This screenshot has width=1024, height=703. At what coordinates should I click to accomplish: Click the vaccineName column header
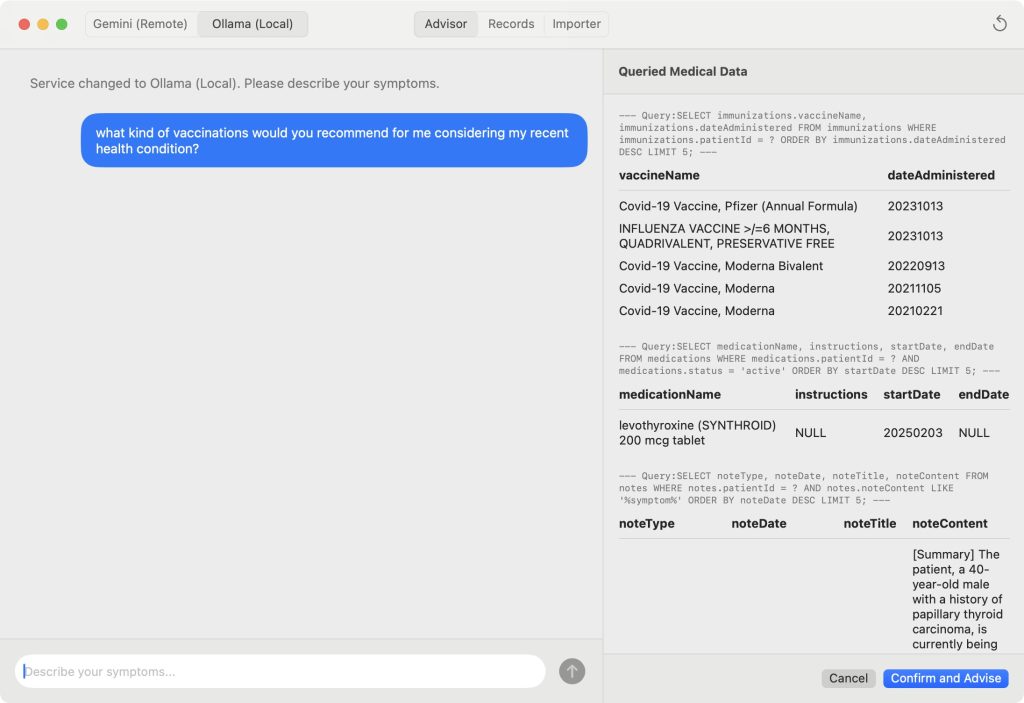[x=659, y=175]
